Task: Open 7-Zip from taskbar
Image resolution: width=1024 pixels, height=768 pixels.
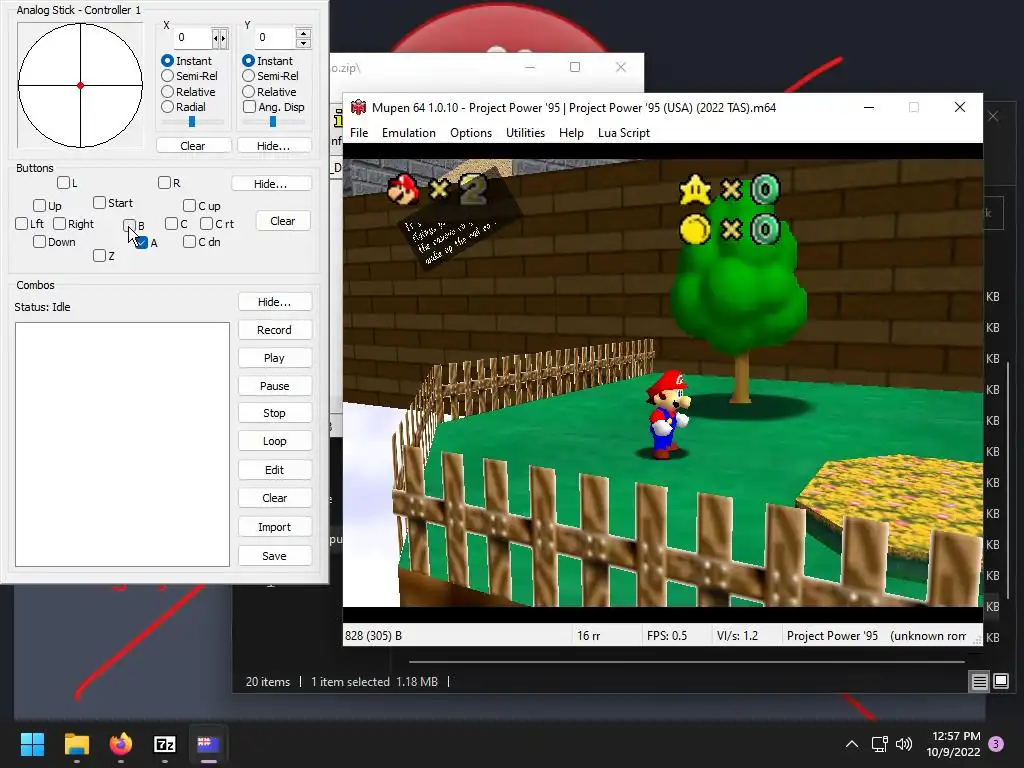Action: [x=165, y=744]
